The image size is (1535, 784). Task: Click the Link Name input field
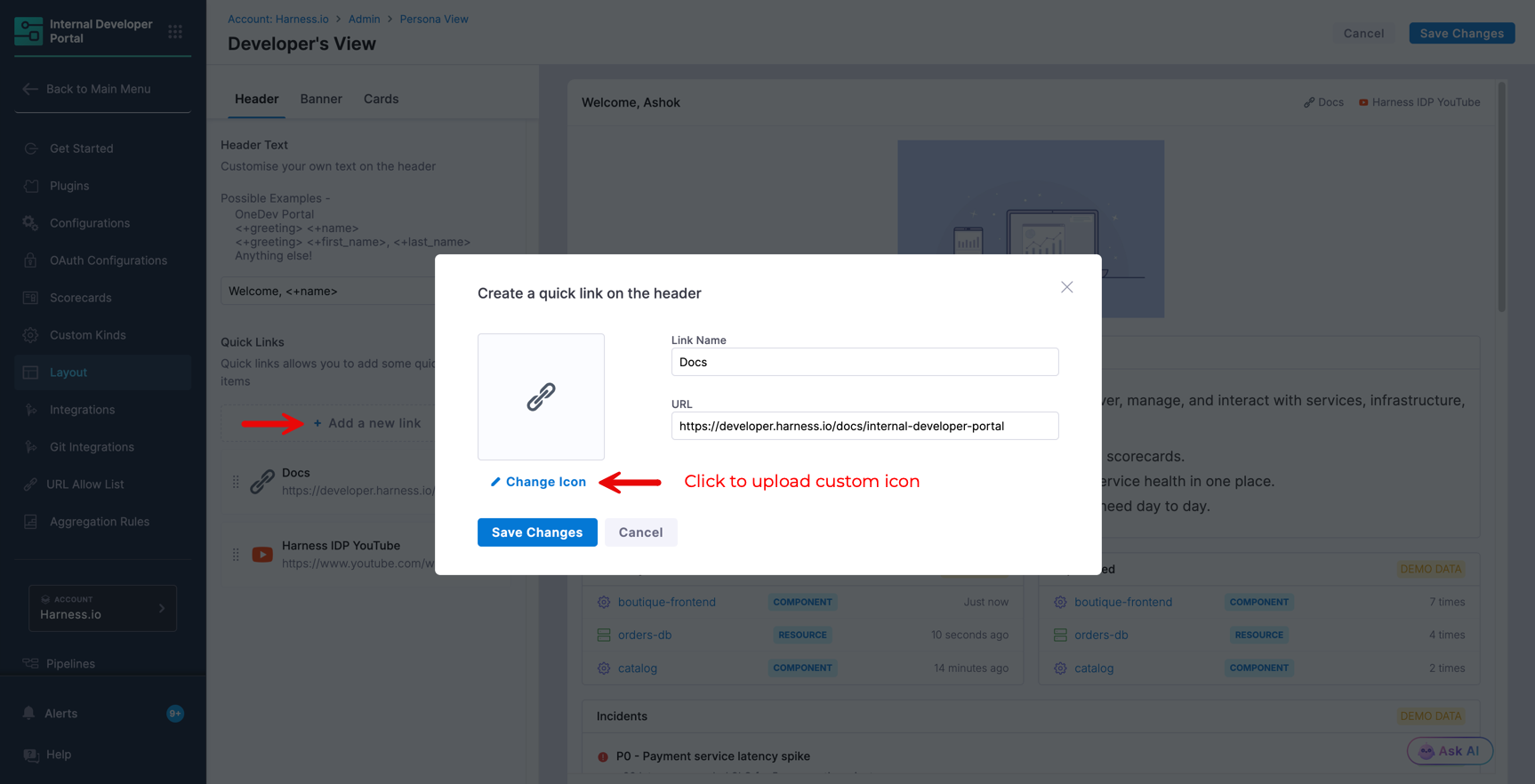(x=864, y=362)
